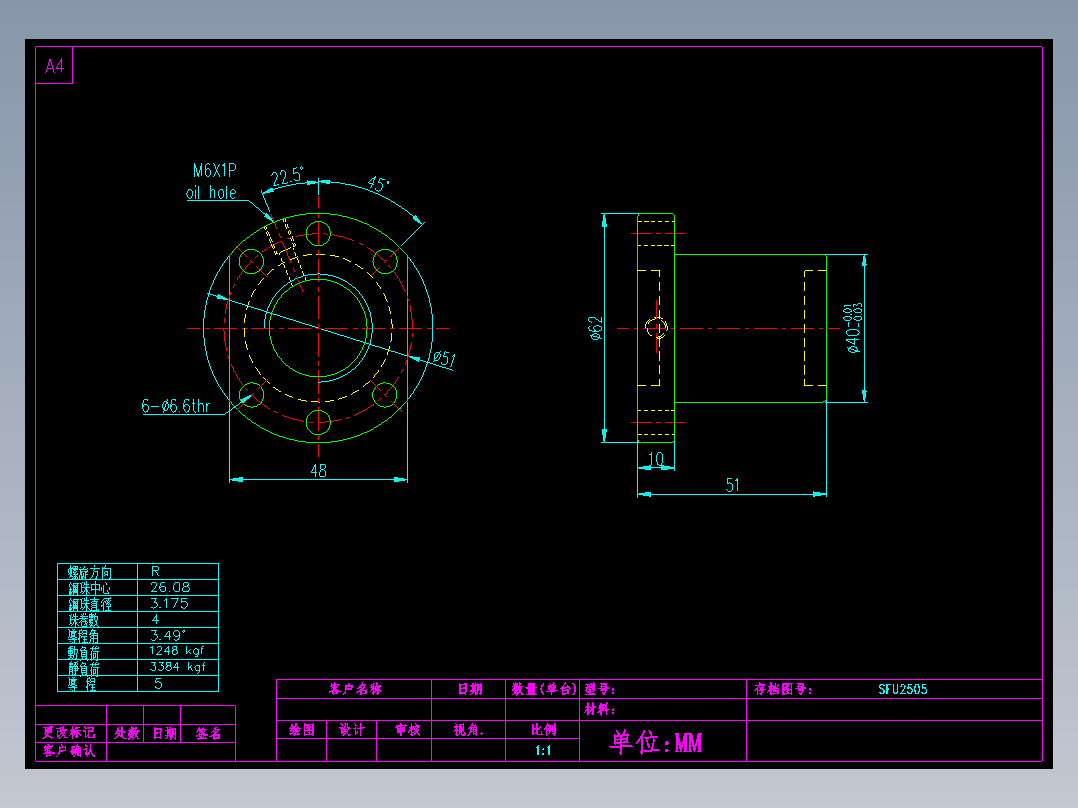
Task: Select the 靜負荷 row label
Action: pos(83,668)
